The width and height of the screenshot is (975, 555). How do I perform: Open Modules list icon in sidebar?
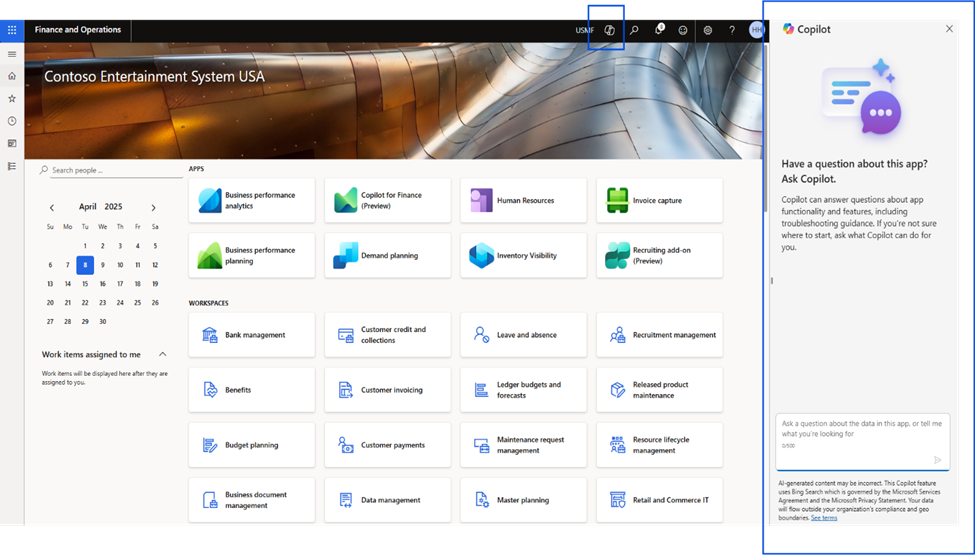coord(12,166)
